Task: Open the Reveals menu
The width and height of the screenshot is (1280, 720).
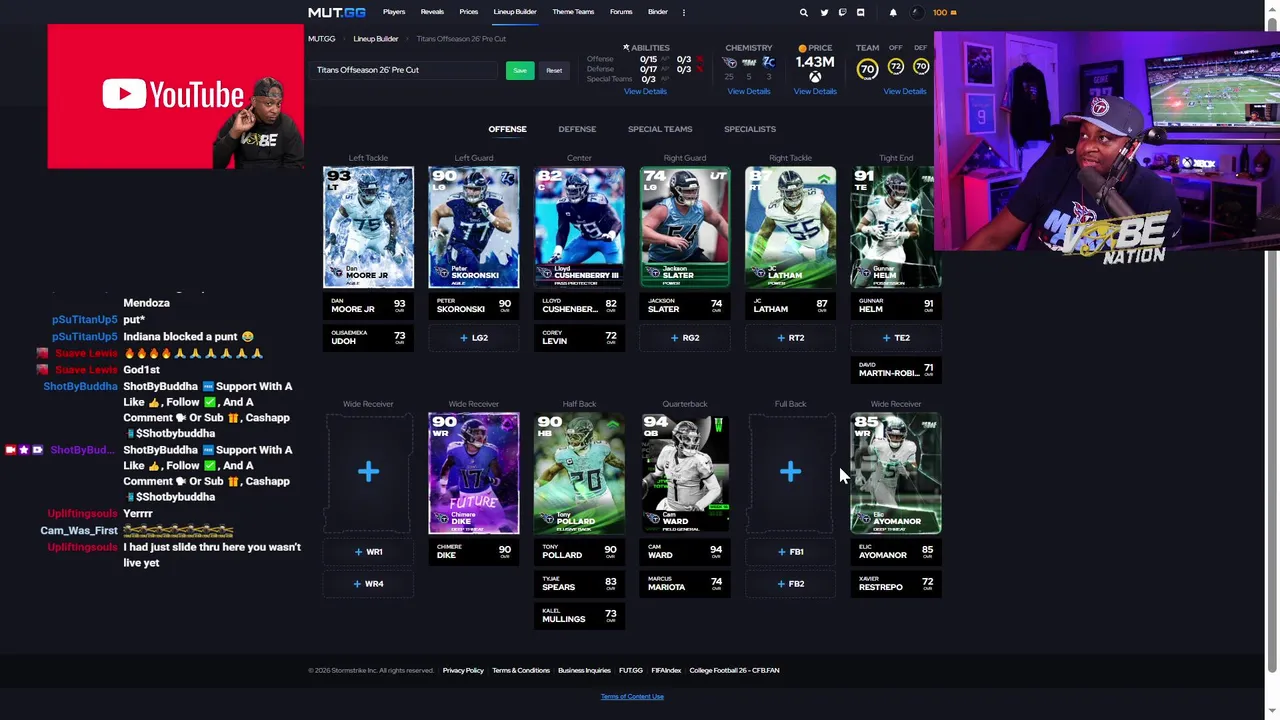Action: coord(432,12)
